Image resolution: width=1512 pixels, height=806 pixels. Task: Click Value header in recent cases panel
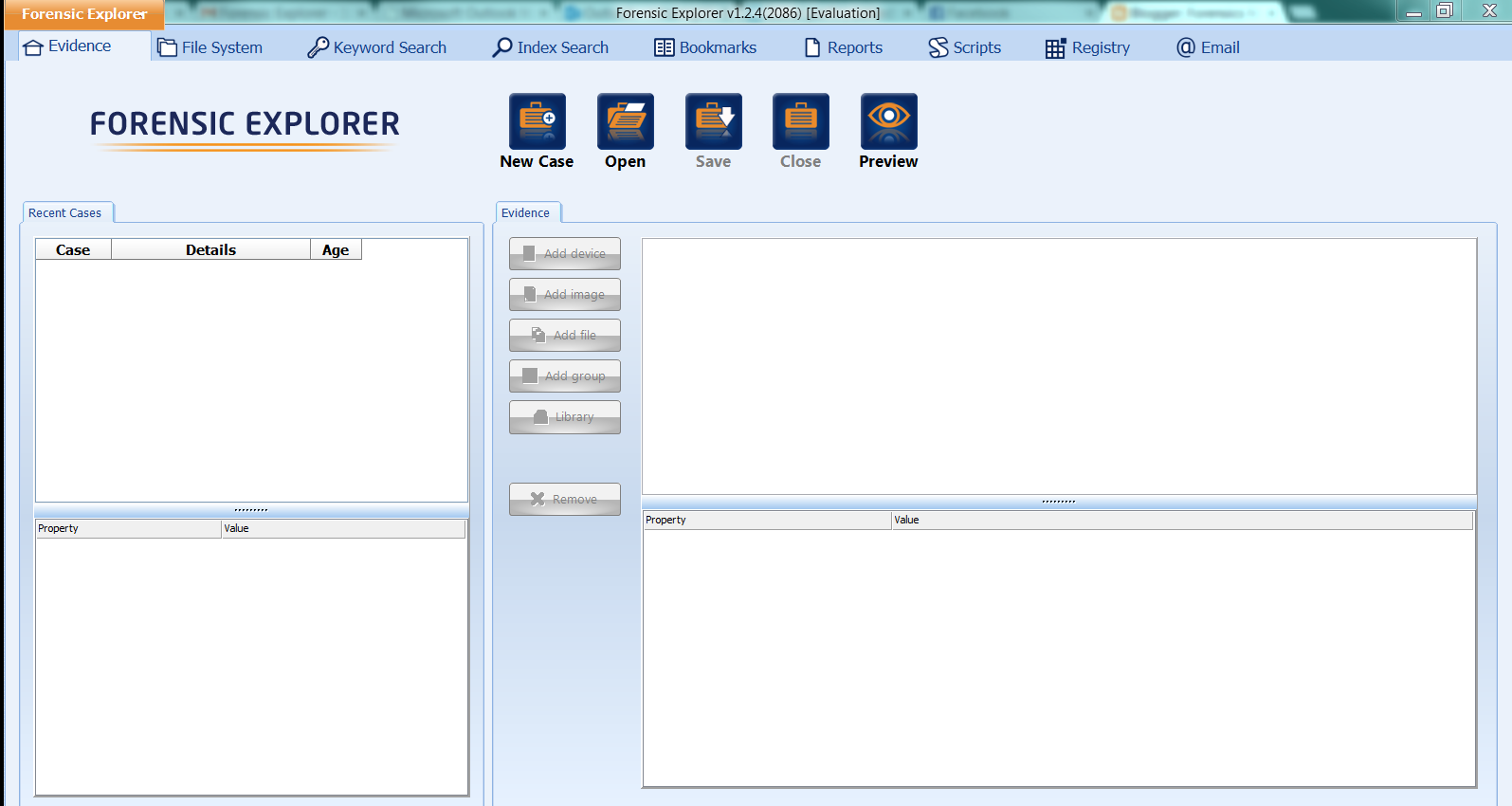point(343,528)
